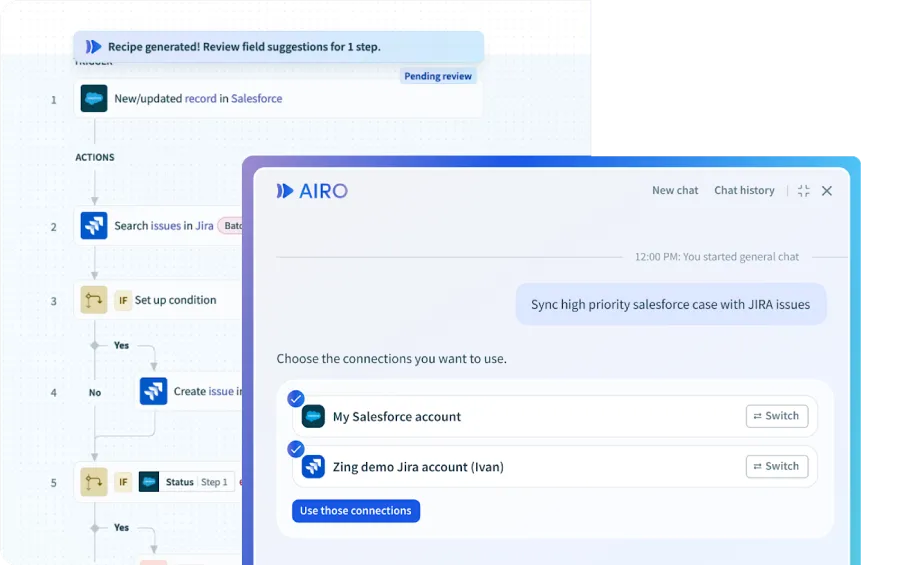Click the Salesforce icon in step 1
This screenshot has width=900, height=565.
point(94,98)
